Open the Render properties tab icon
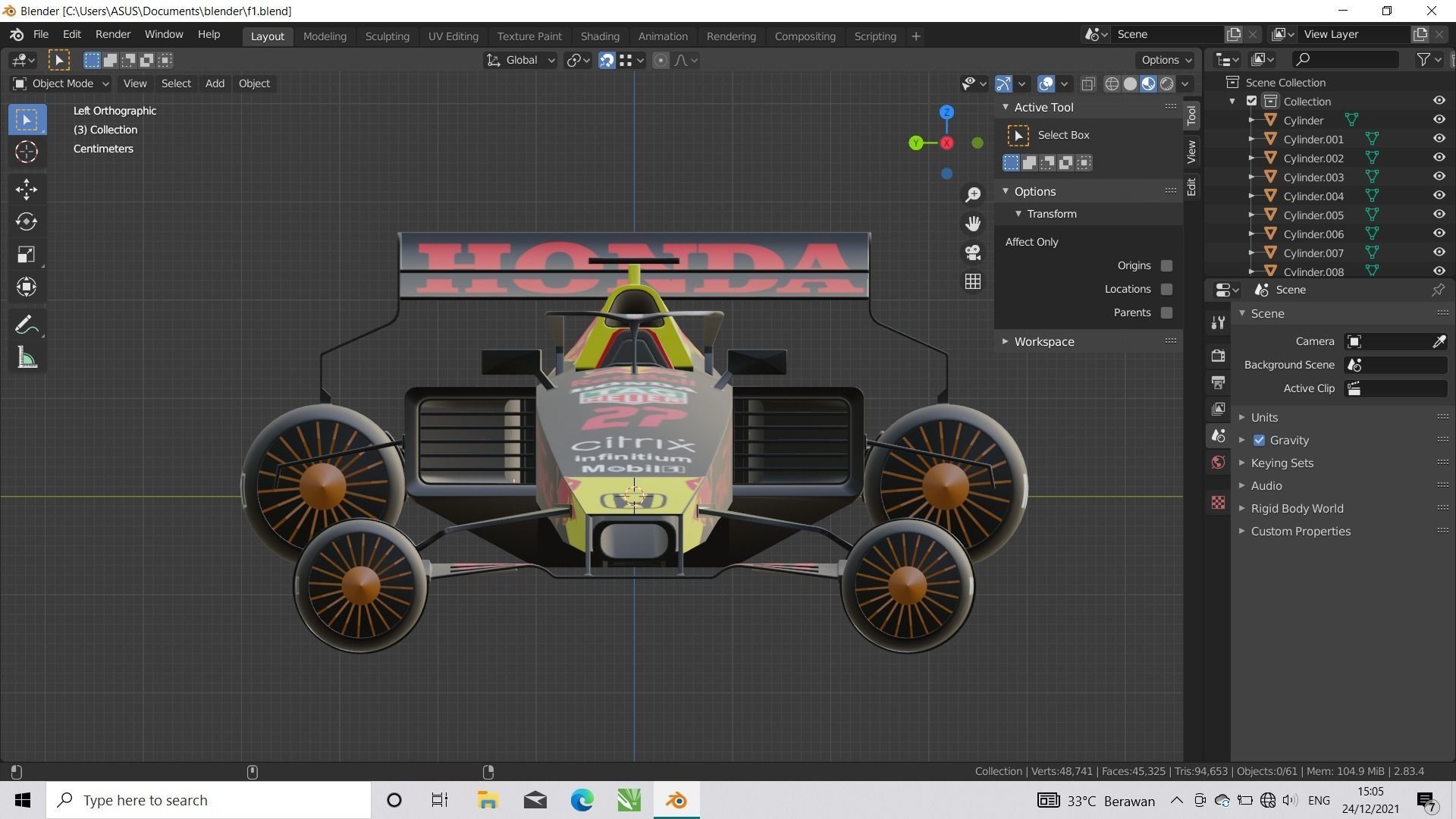Screen dimensions: 1456x819 click(x=1218, y=356)
